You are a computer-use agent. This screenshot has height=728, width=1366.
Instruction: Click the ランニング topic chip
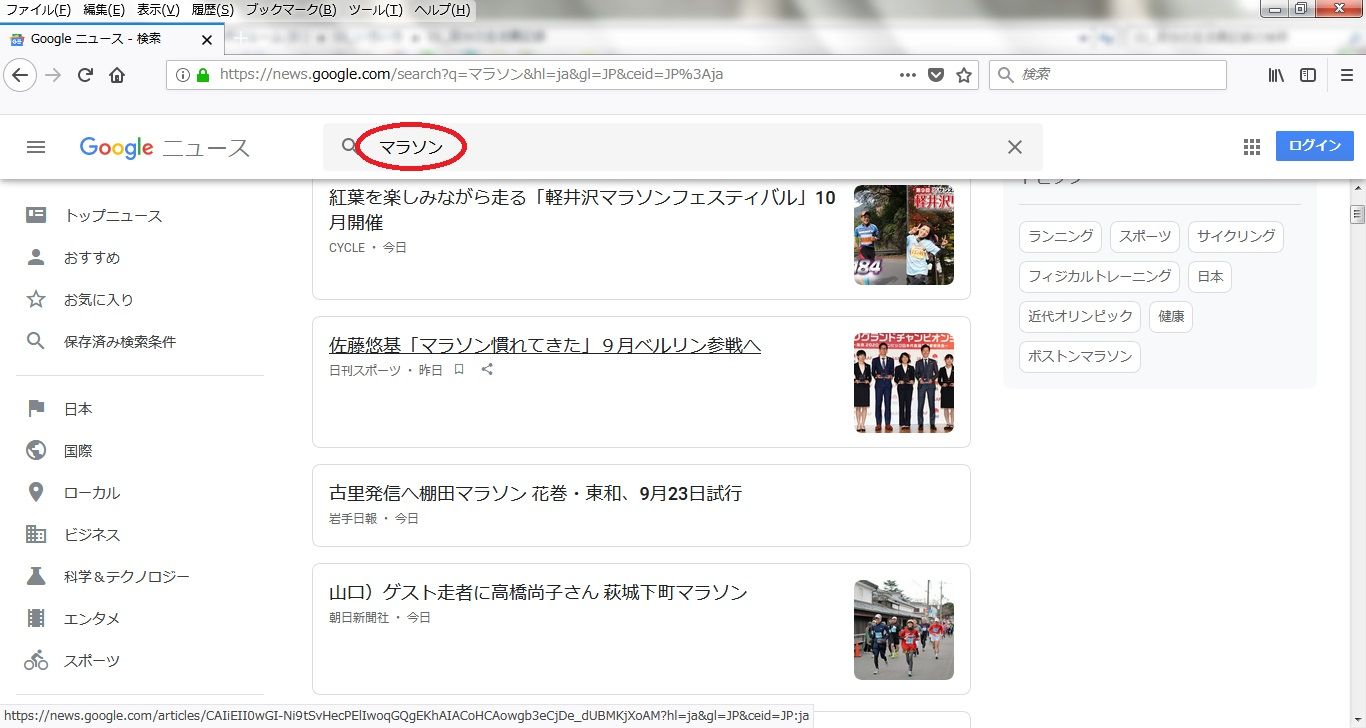click(x=1061, y=237)
